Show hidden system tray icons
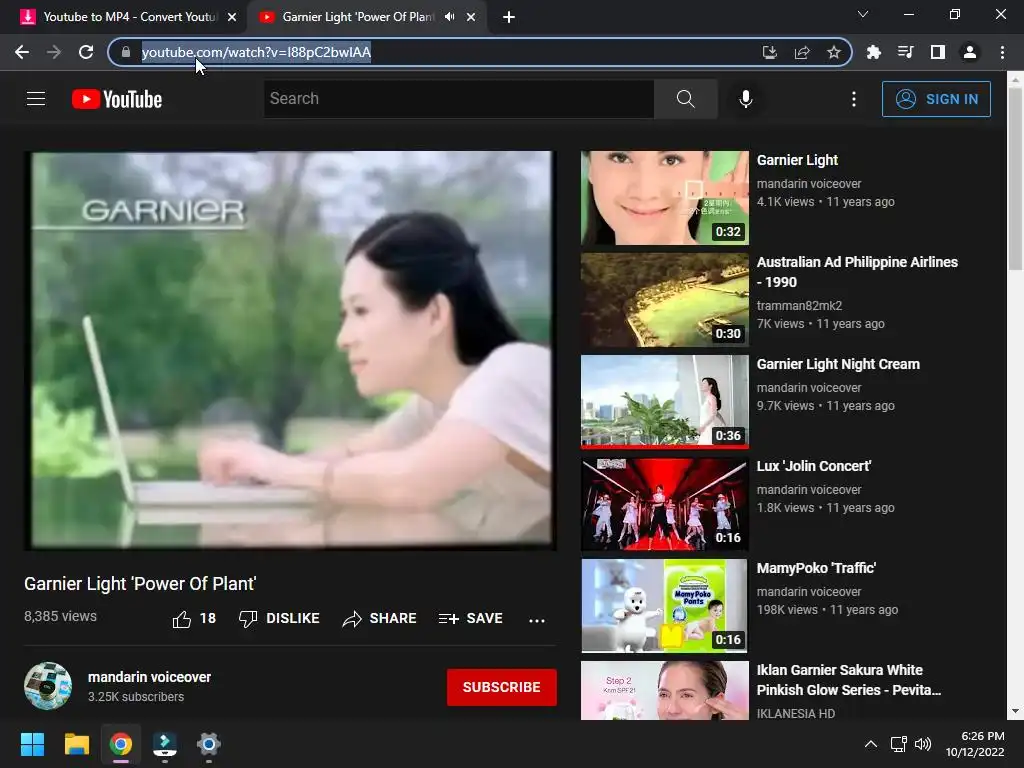The image size is (1024, 768). point(871,744)
